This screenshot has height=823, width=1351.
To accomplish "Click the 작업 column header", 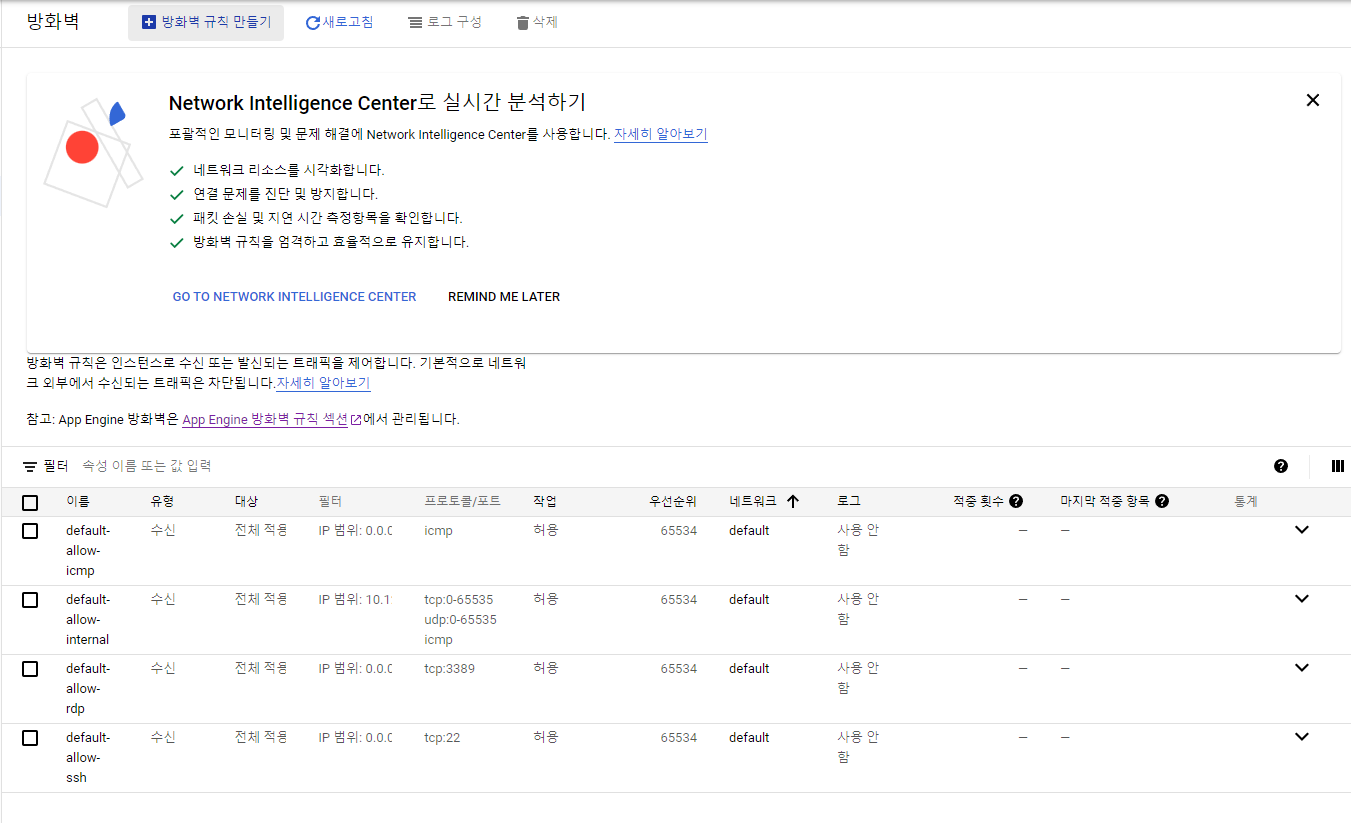I will click(545, 502).
